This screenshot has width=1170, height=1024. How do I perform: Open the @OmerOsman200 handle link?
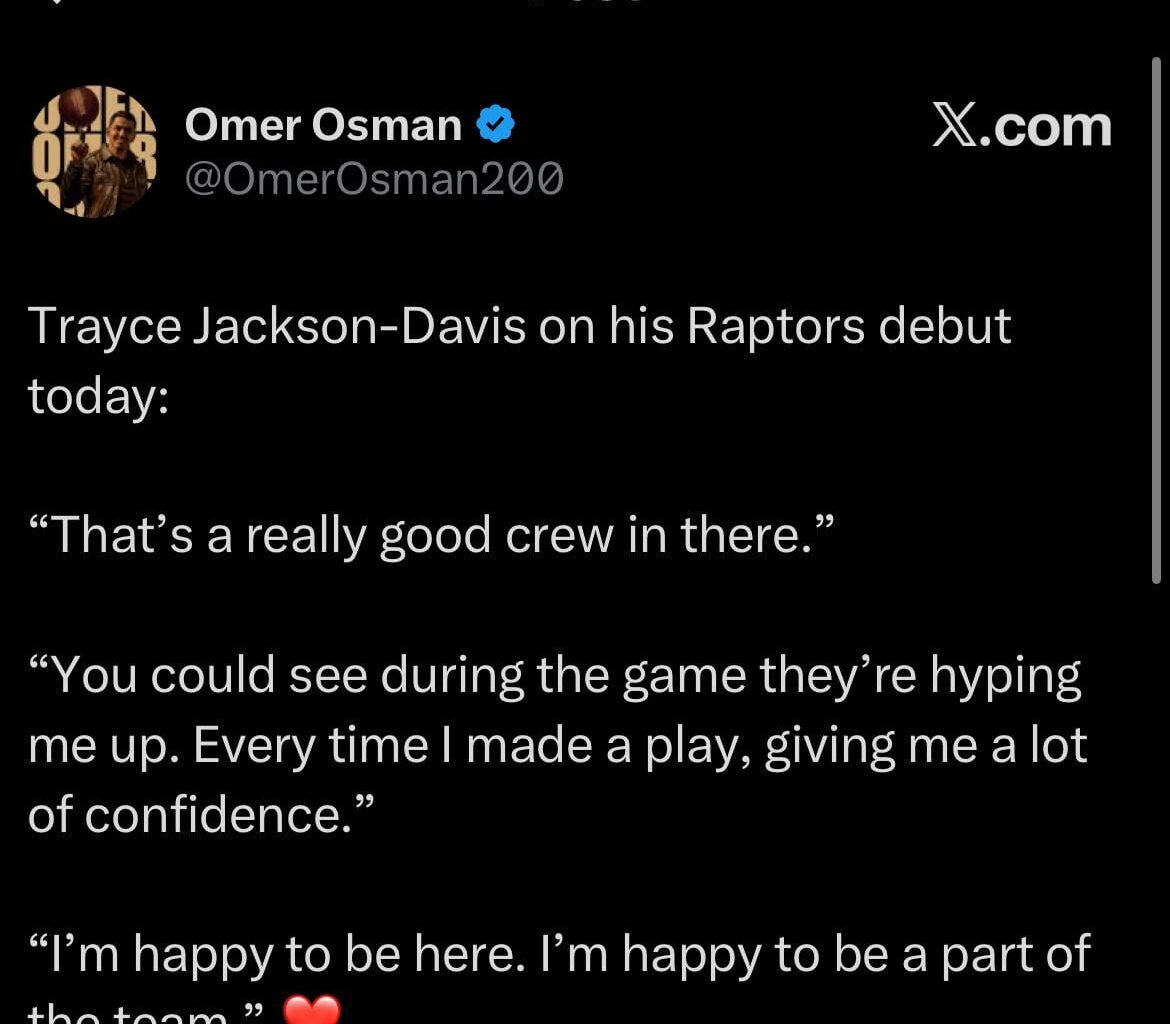coord(374,179)
